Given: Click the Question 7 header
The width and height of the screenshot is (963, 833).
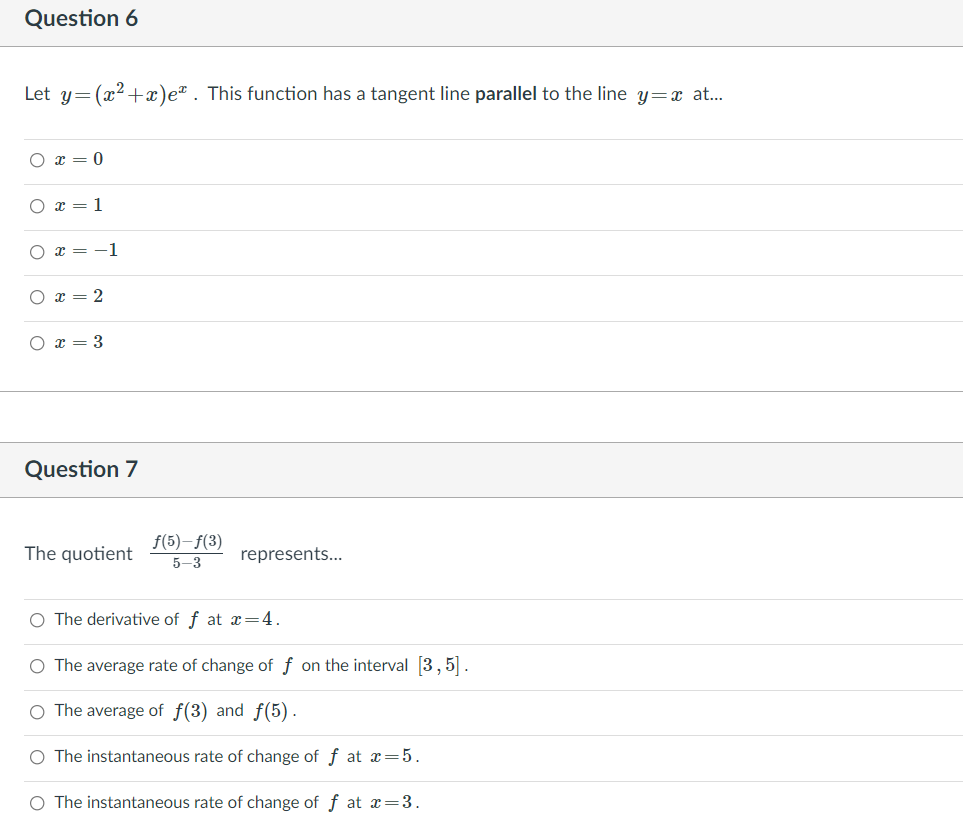Looking at the screenshot, I should click(x=81, y=468).
